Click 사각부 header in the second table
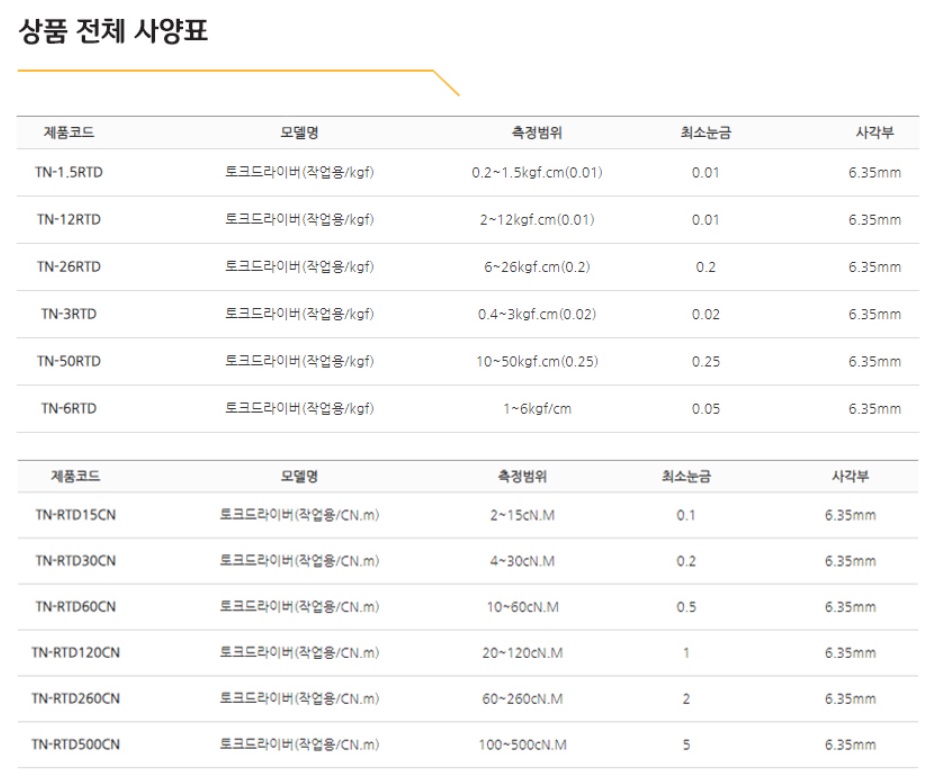938x778 pixels. tap(850, 476)
